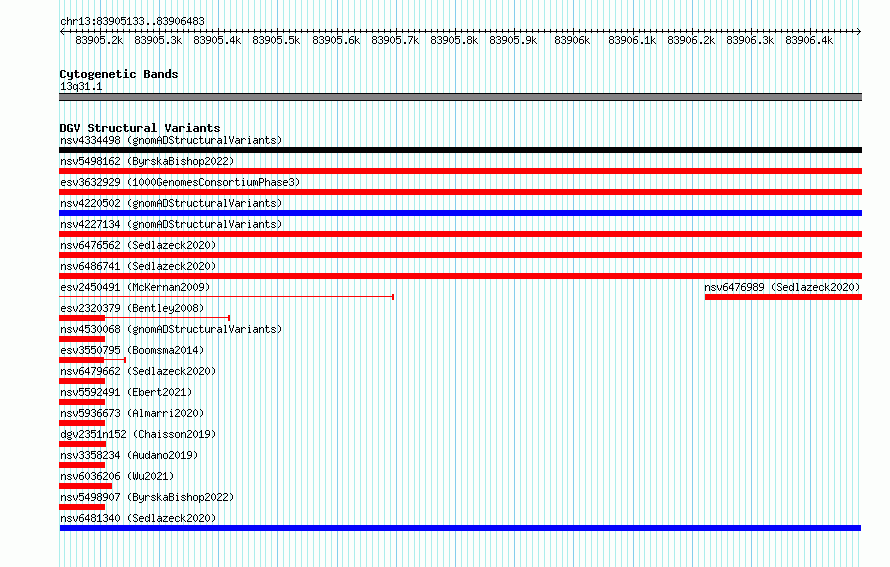Click the chr13:83905133..83906483 coordinate text
Viewport: 890px width, 567px height.
coord(132,22)
